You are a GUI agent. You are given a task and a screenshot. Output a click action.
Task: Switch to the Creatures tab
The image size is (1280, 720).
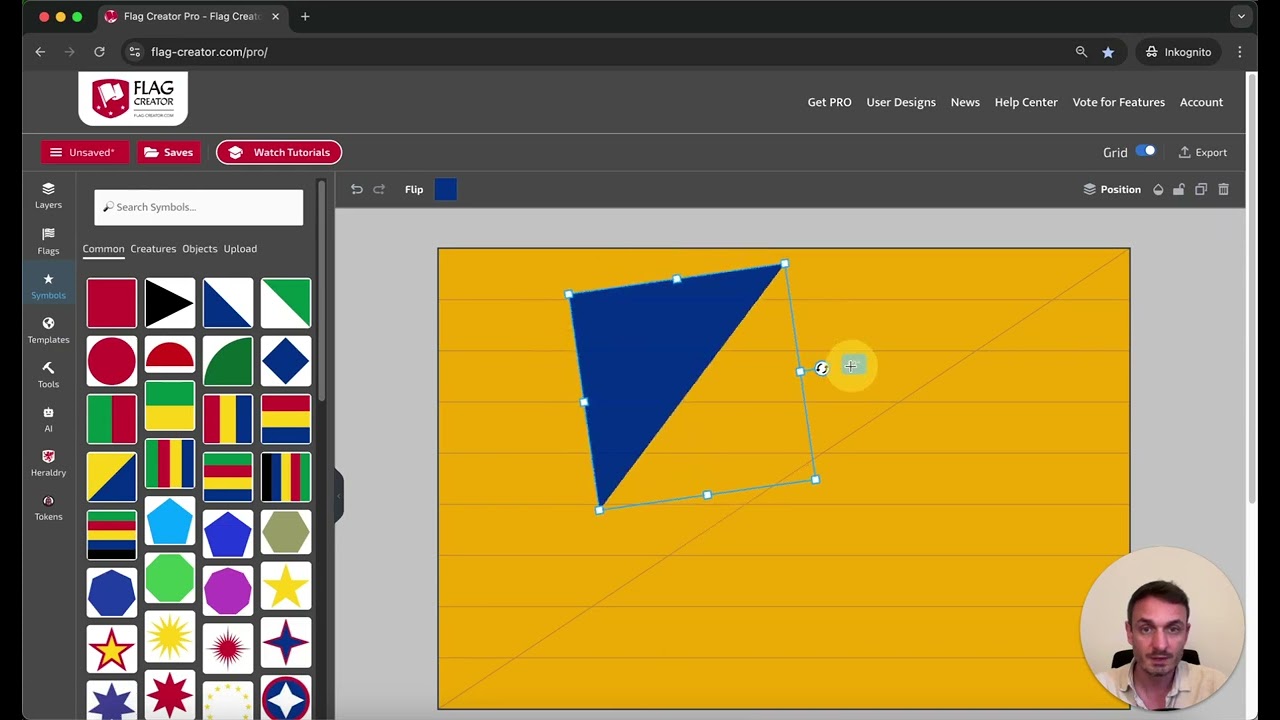coord(153,249)
